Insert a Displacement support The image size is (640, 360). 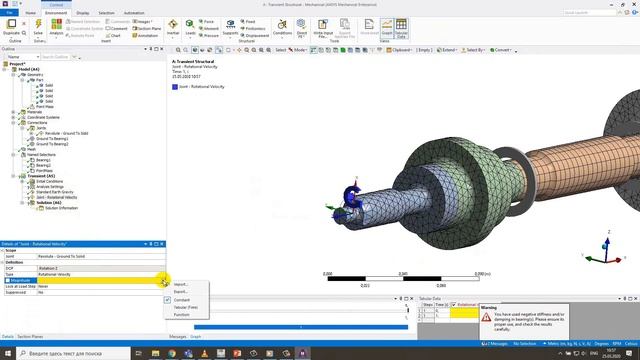pos(255,36)
